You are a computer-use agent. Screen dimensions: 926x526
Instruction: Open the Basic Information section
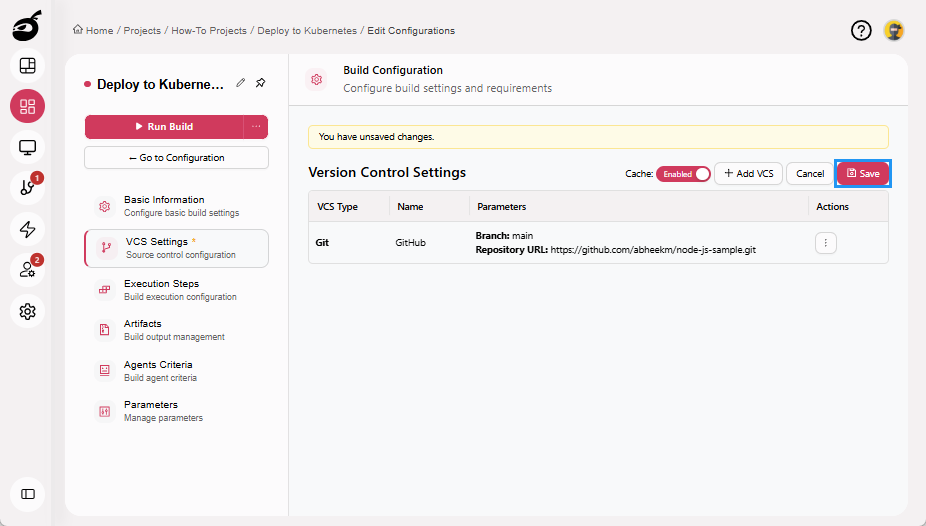coord(176,206)
